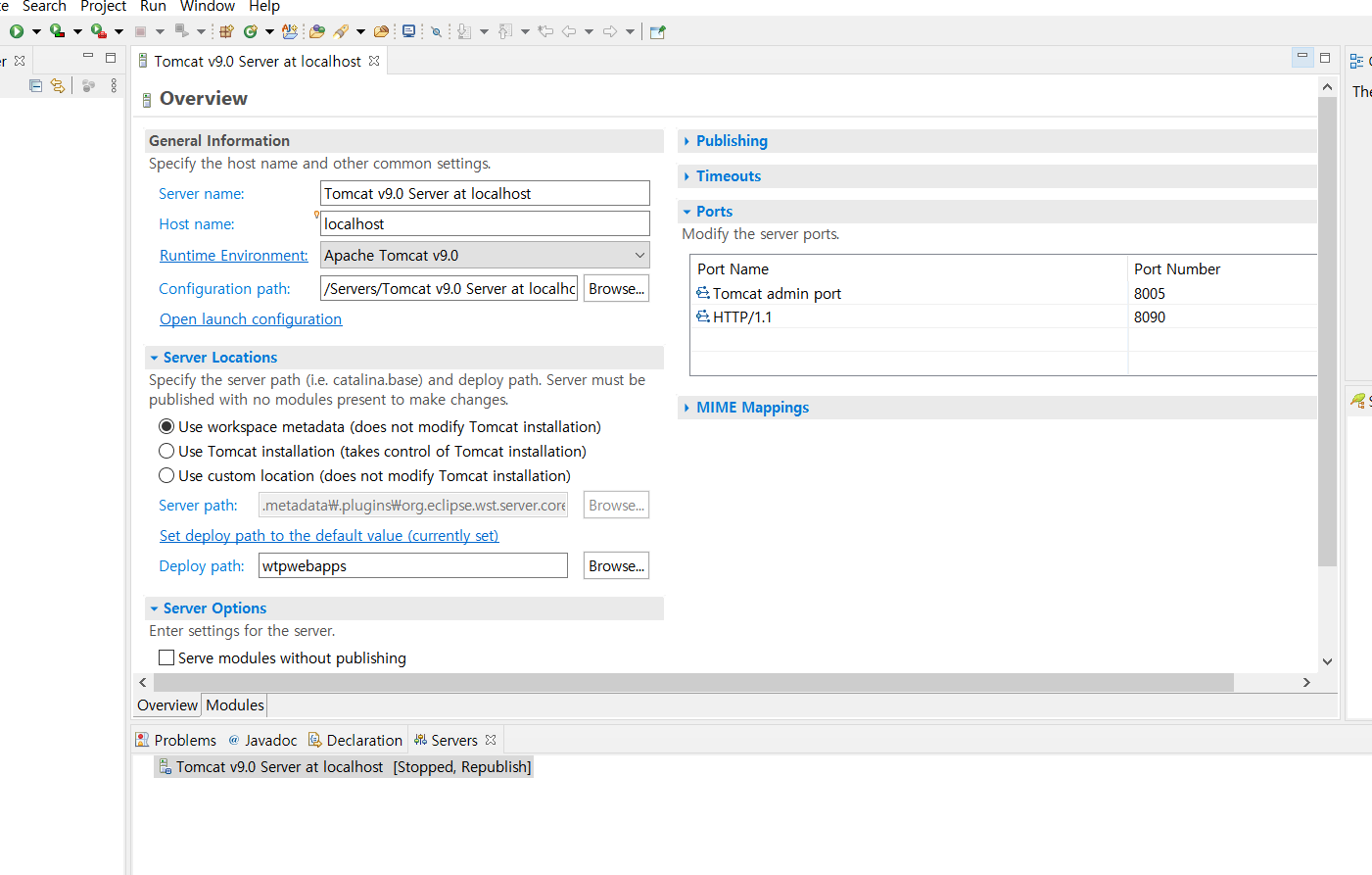
Task: Click the Next Annotation icon
Action: pos(464,31)
